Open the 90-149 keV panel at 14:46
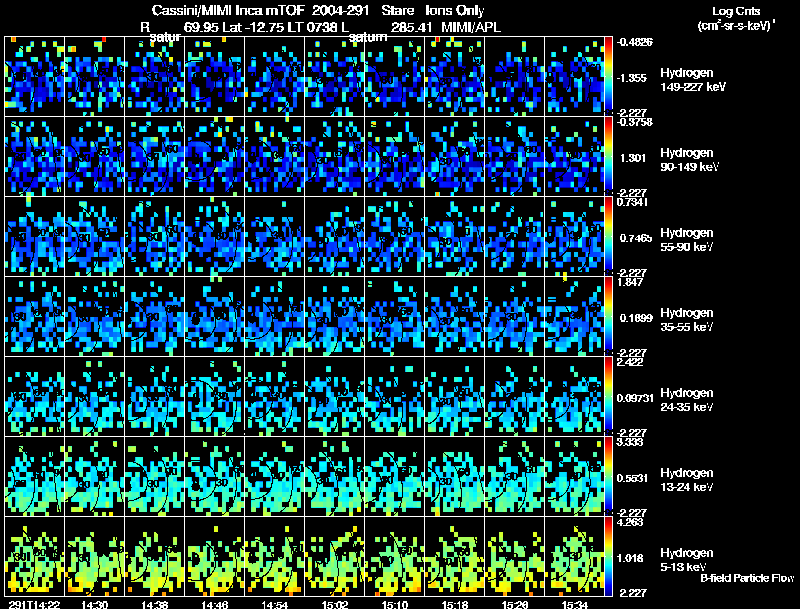Viewport: 800px width, 609px height. pos(214,156)
